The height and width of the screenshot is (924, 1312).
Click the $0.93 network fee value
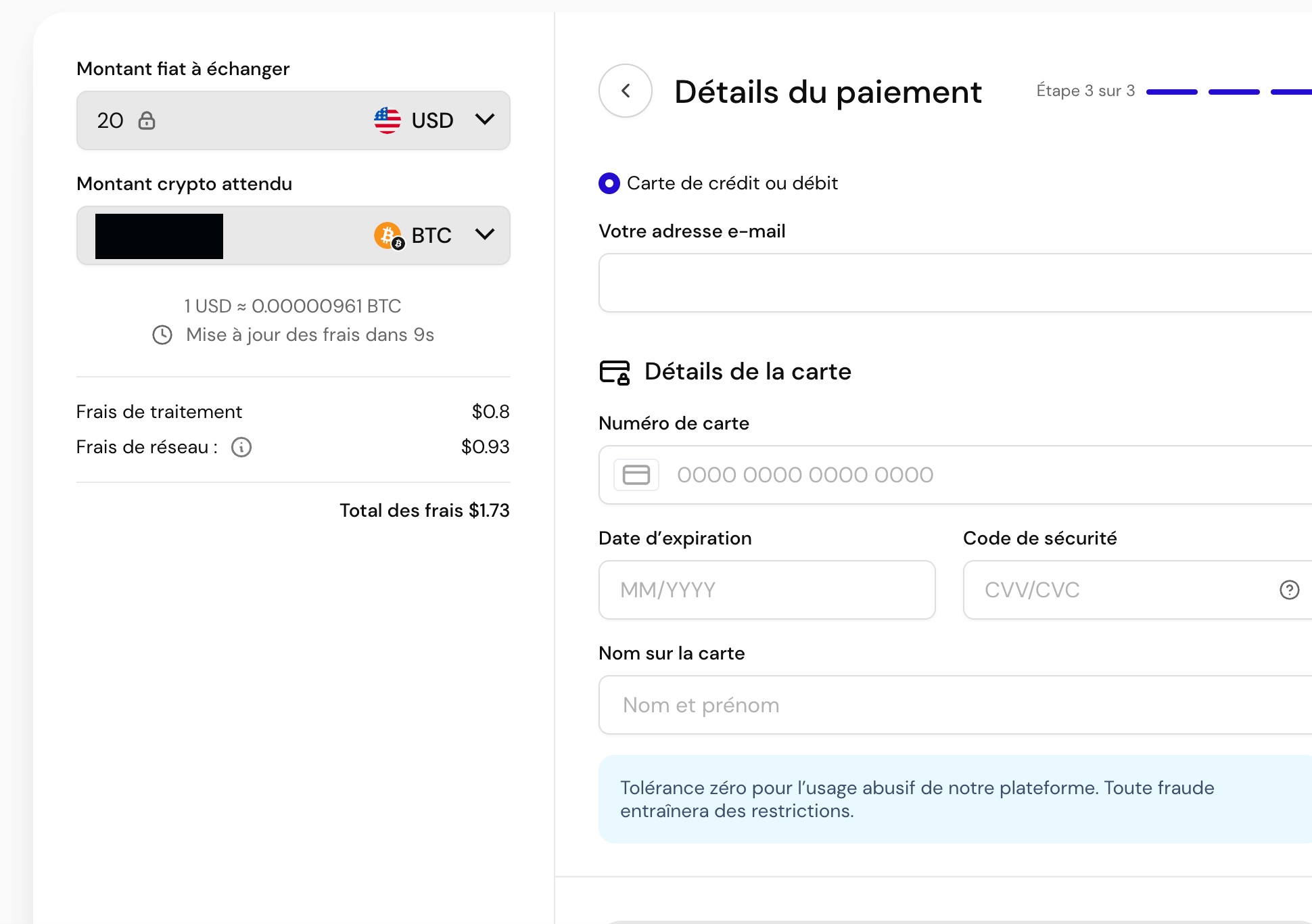coord(485,447)
